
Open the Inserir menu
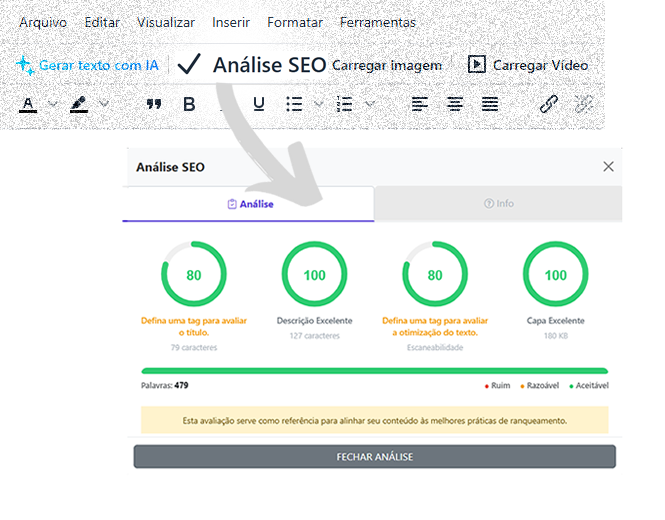coord(231,22)
